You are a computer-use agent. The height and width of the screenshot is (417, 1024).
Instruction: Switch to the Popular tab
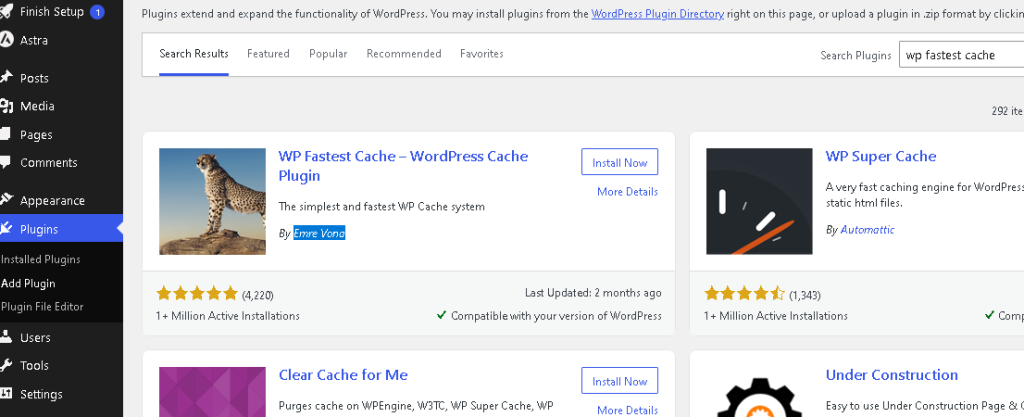[328, 54]
